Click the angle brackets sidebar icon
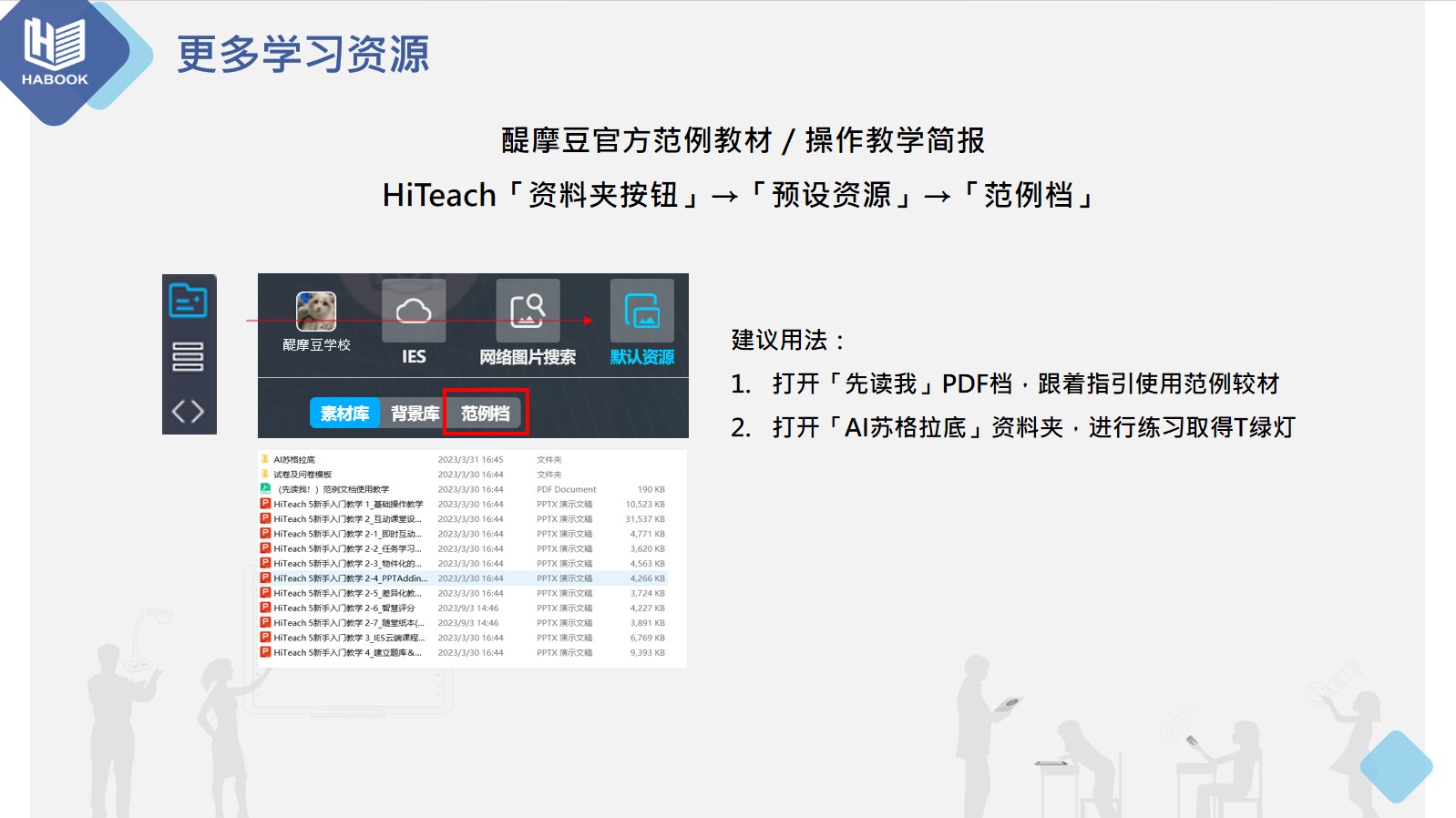Image resolution: width=1456 pixels, height=818 pixels. [188, 412]
